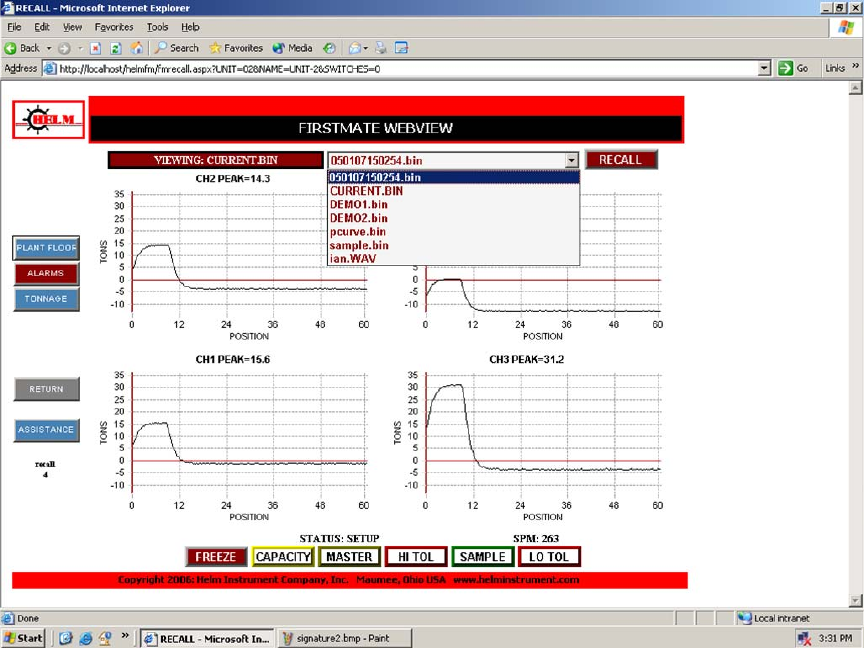This screenshot has height=648, width=864.
Task: Click the Local intranet zone status icon
Action: 744,618
